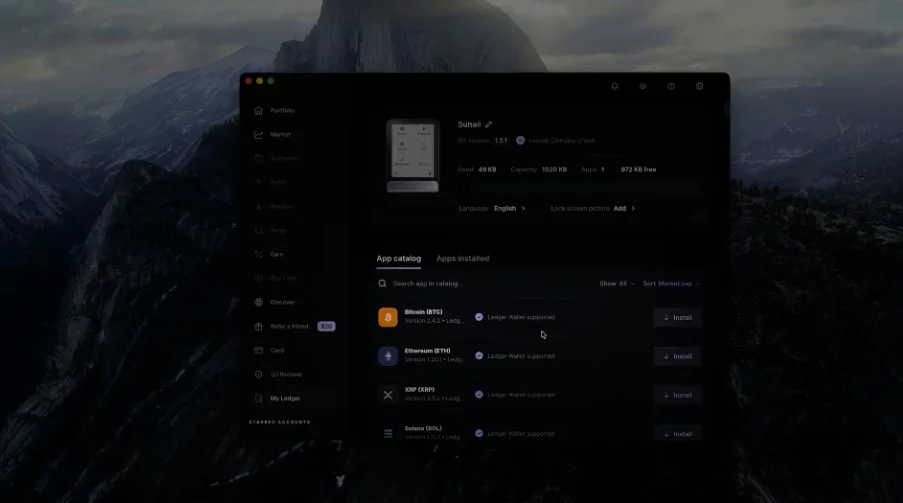Open the Show All filter dropdown

(617, 283)
